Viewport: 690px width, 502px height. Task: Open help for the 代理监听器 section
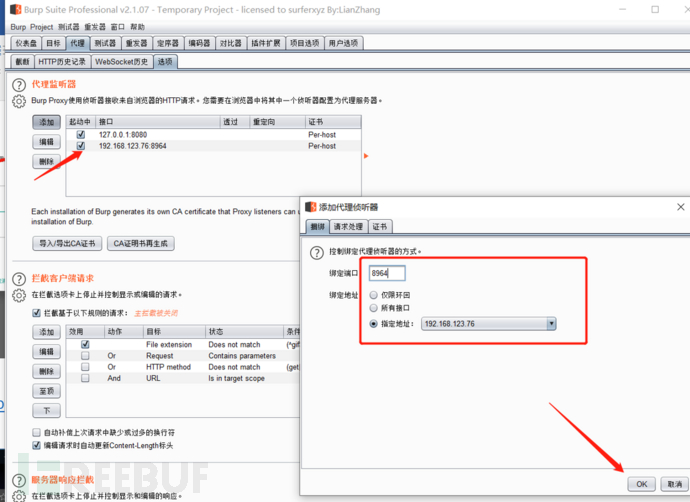pyautogui.click(x=19, y=84)
